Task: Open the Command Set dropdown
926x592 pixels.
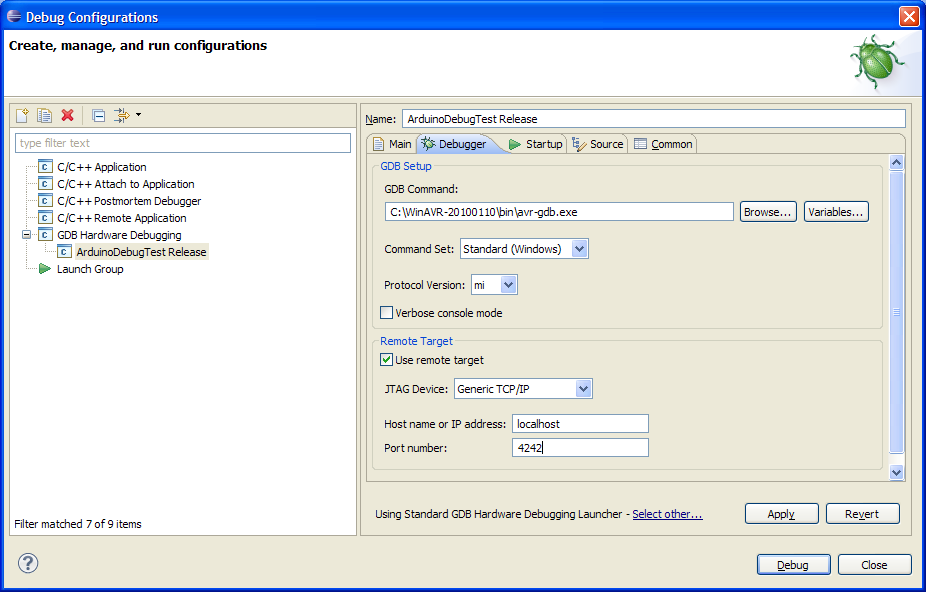Action: point(579,249)
